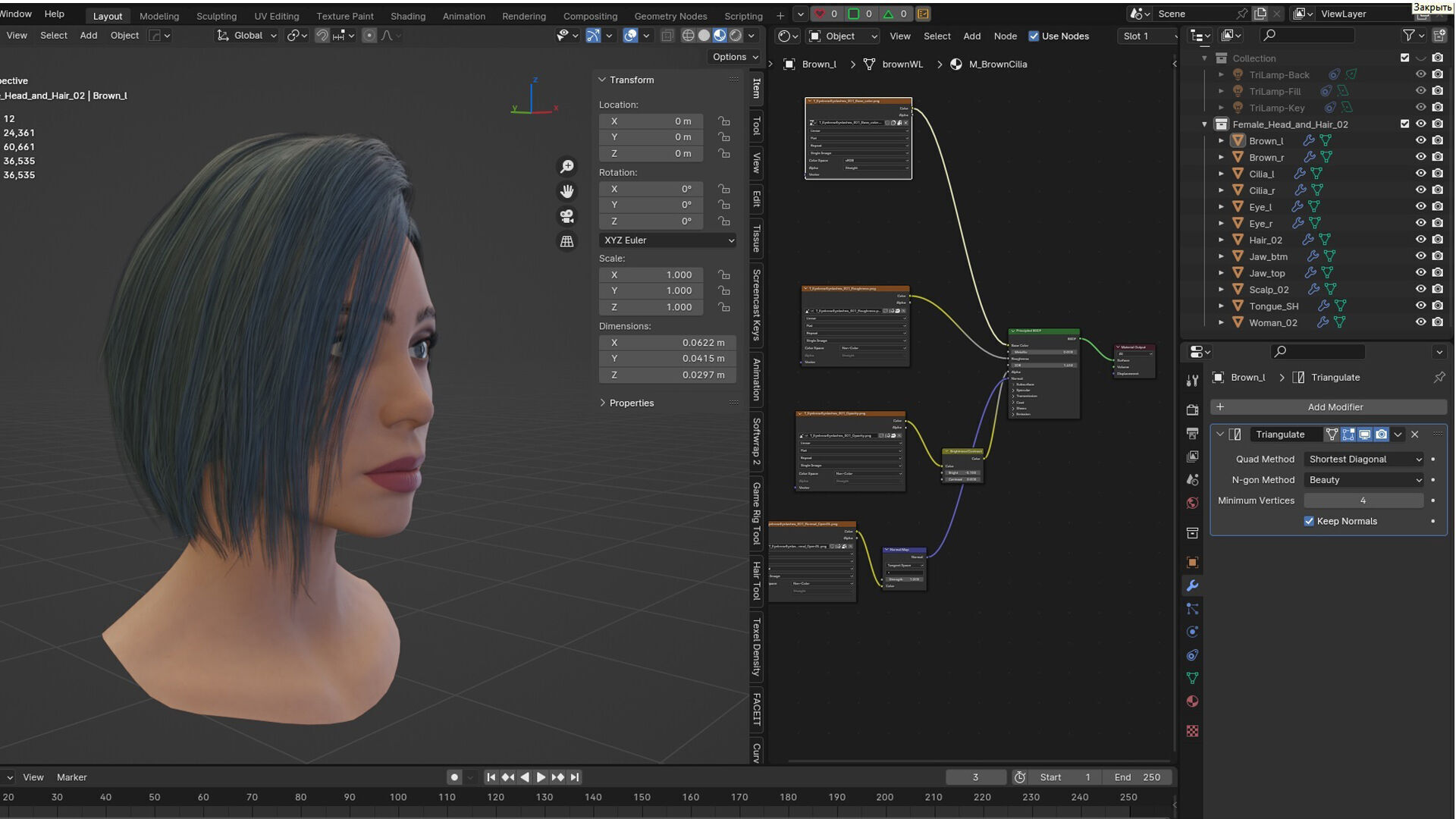The height and width of the screenshot is (819, 1456).
Task: Play animation forward button
Action: [x=541, y=777]
